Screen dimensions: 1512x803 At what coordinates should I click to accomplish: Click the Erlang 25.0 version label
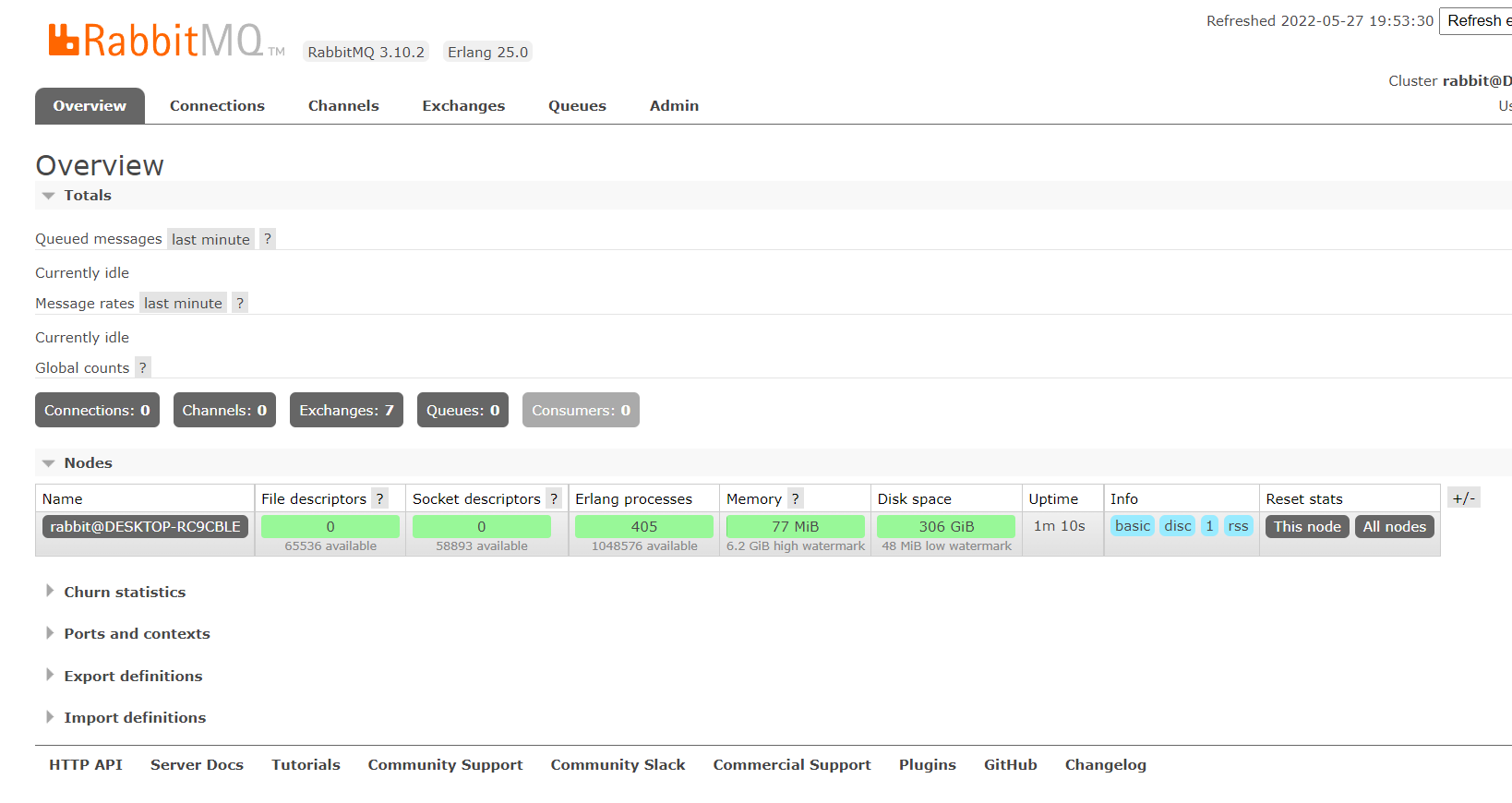[487, 52]
